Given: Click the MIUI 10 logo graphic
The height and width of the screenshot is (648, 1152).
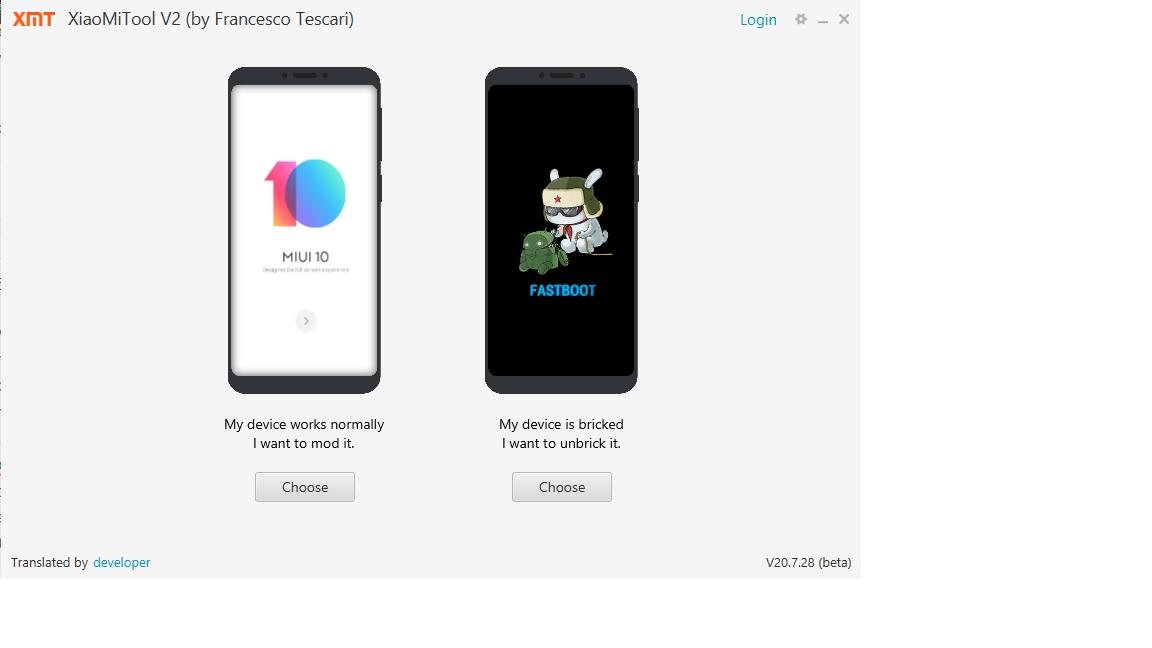Looking at the screenshot, I should [x=305, y=192].
